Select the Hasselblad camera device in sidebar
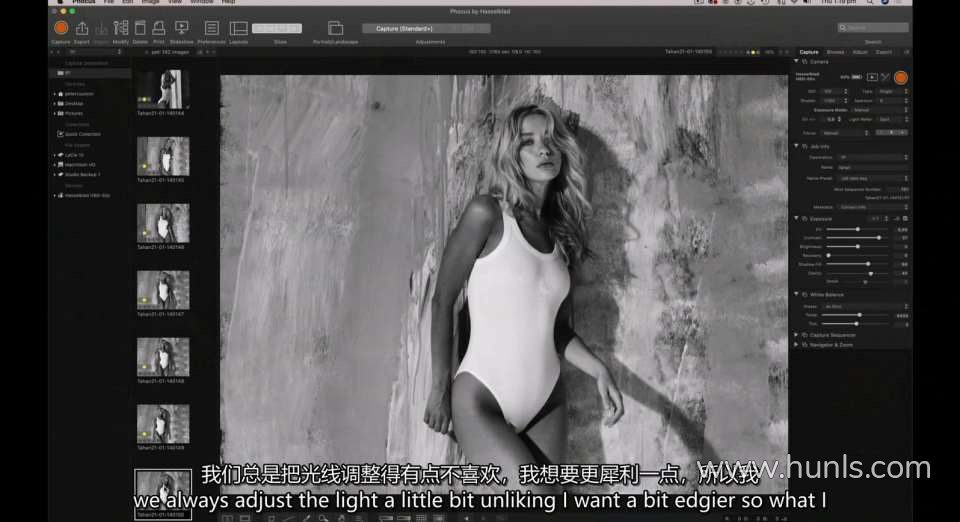The image size is (960, 522). [84, 196]
